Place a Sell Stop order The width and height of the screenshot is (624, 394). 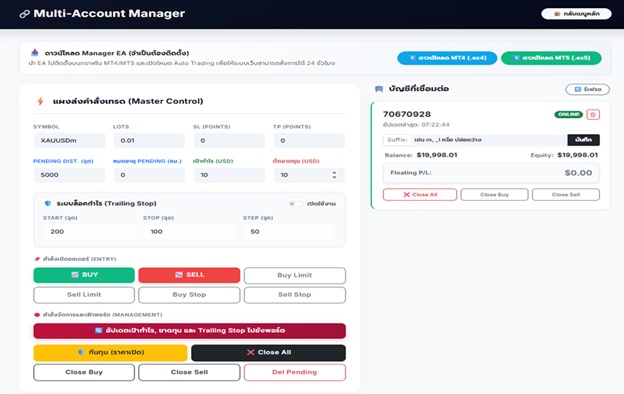click(295, 295)
